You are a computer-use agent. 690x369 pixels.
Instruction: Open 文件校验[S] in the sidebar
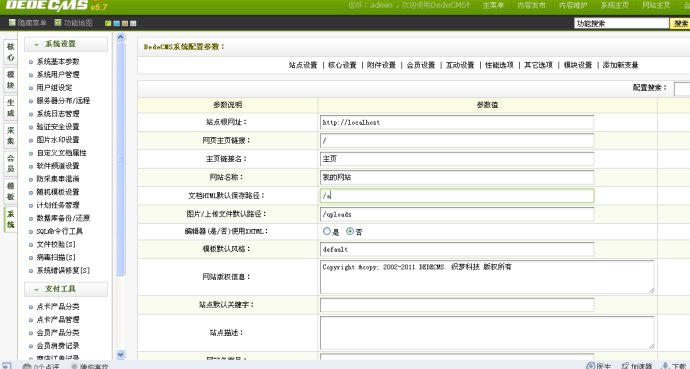click(56, 245)
